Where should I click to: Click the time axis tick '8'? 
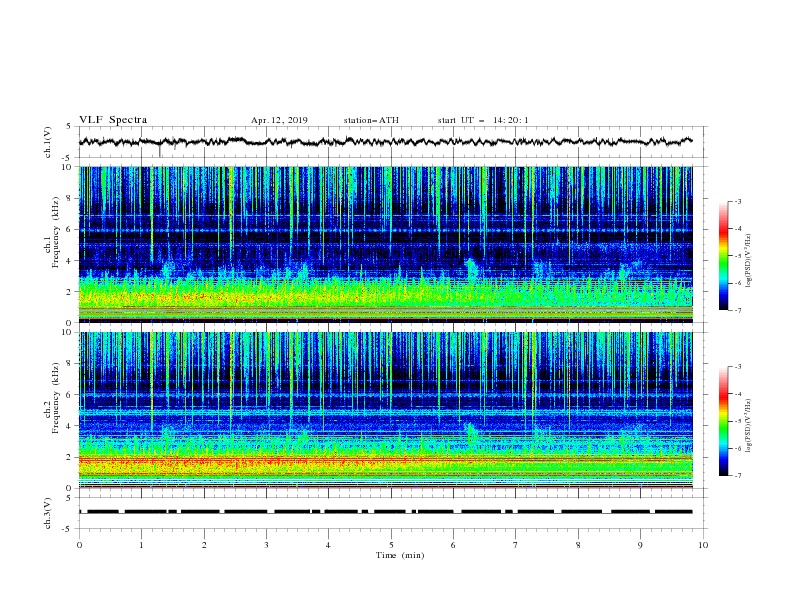[x=578, y=545]
